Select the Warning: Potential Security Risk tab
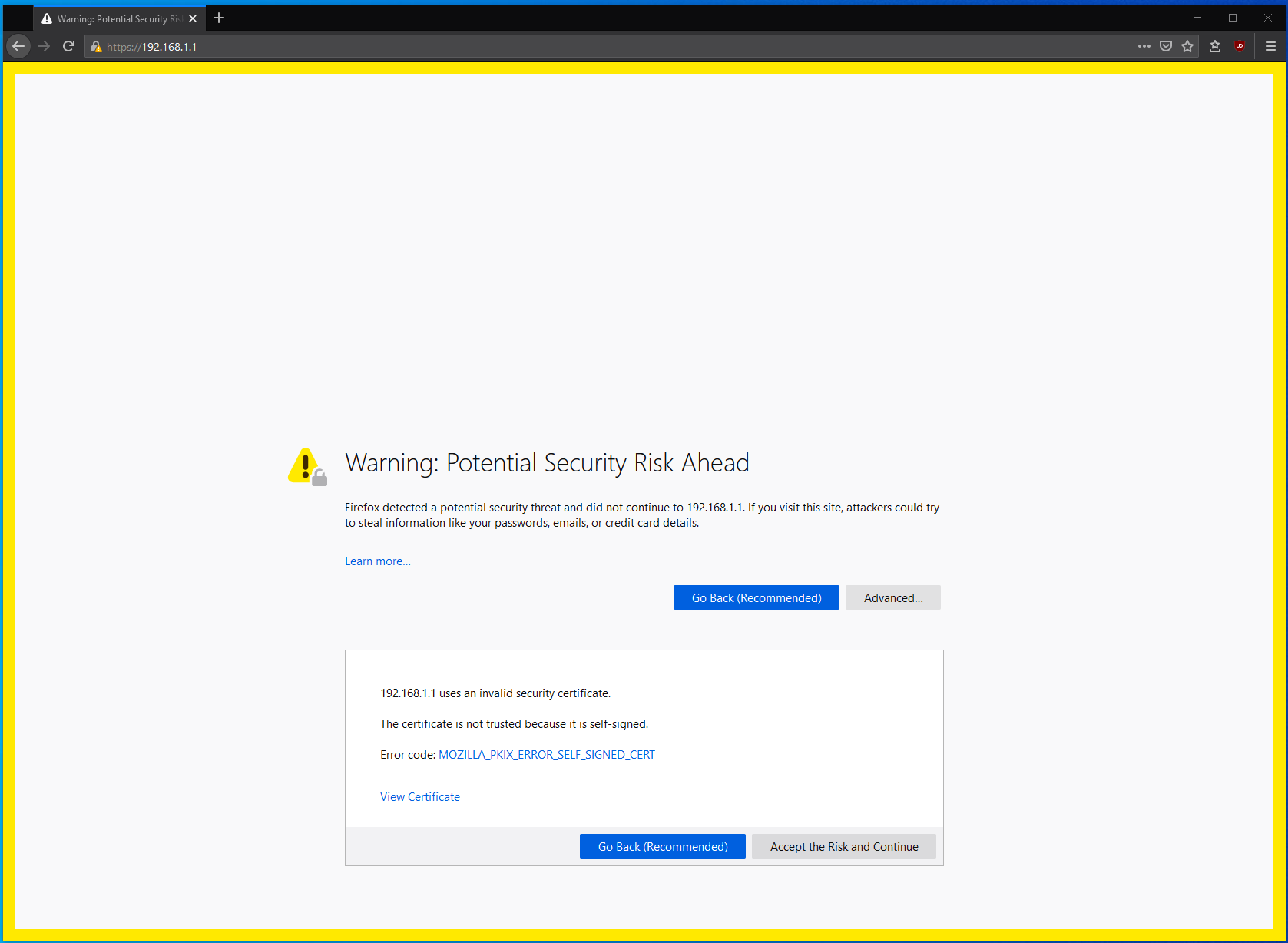Image resolution: width=1288 pixels, height=943 pixels. [119, 18]
